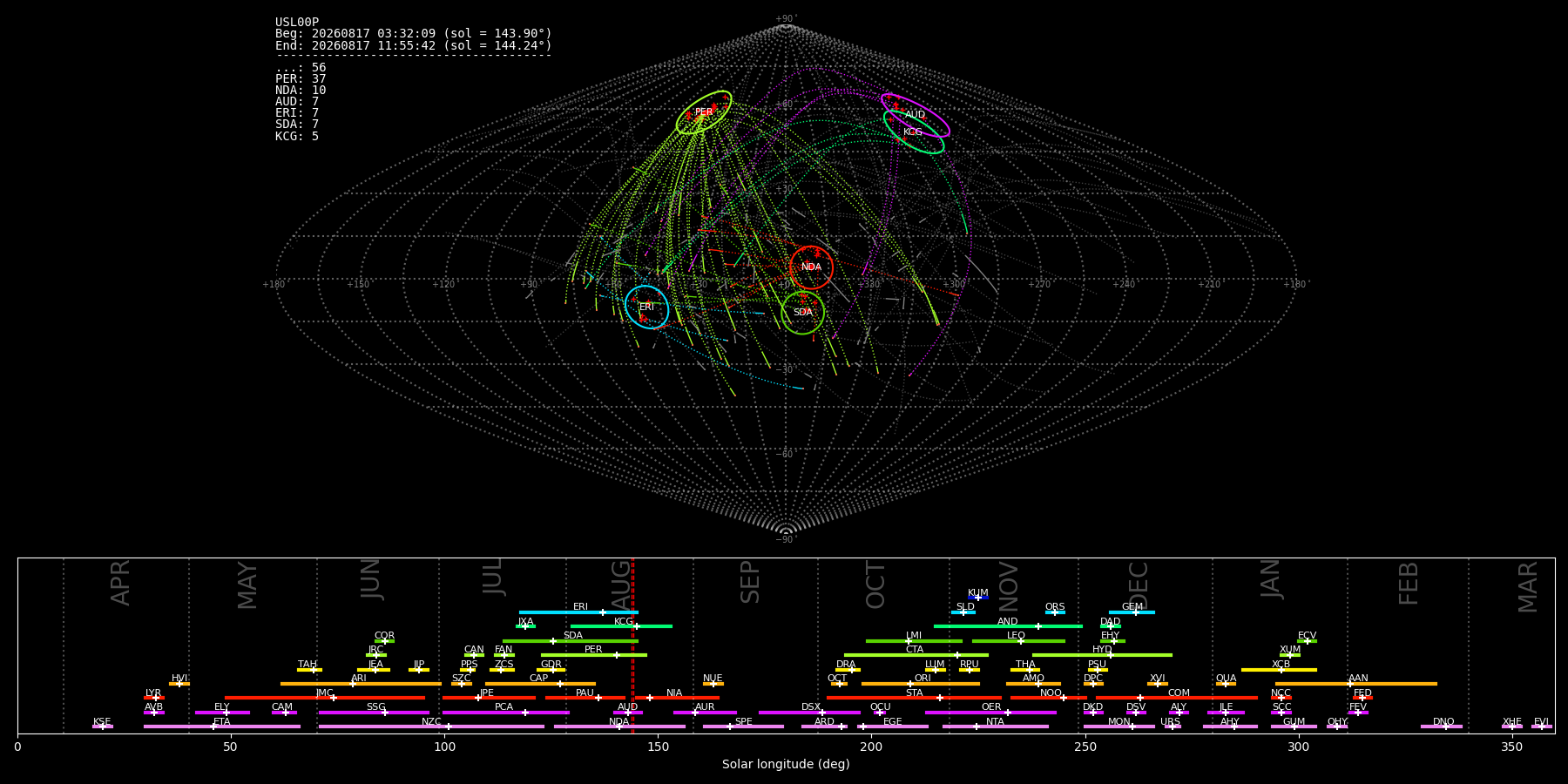The width and height of the screenshot is (1568, 784).
Task: Select the USL00P station title text
Action: pos(297,23)
